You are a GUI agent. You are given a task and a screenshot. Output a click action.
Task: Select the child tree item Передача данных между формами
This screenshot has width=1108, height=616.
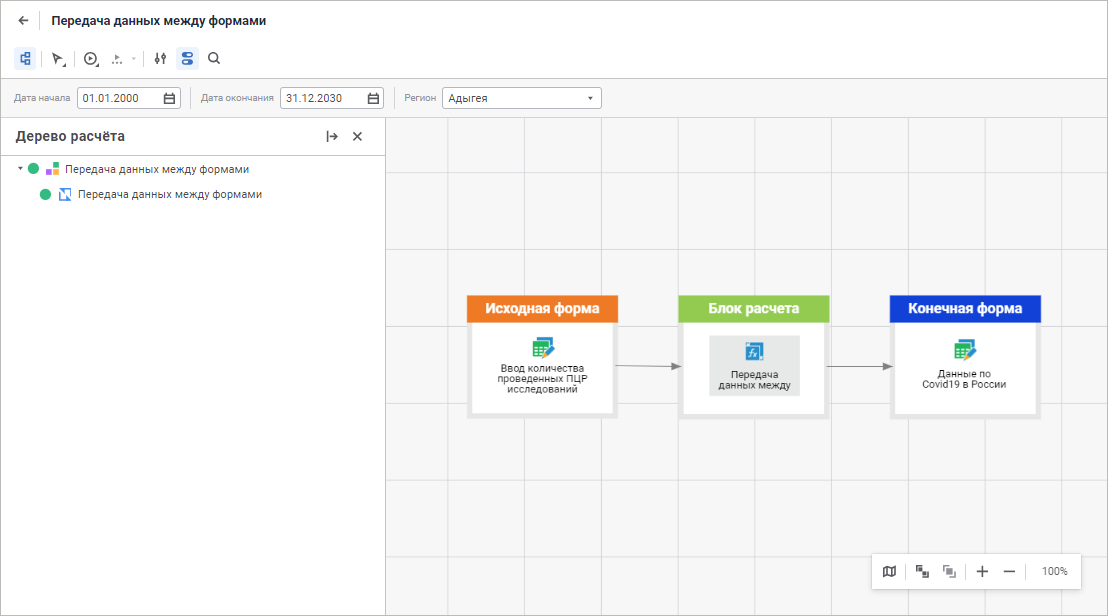[x=169, y=194]
